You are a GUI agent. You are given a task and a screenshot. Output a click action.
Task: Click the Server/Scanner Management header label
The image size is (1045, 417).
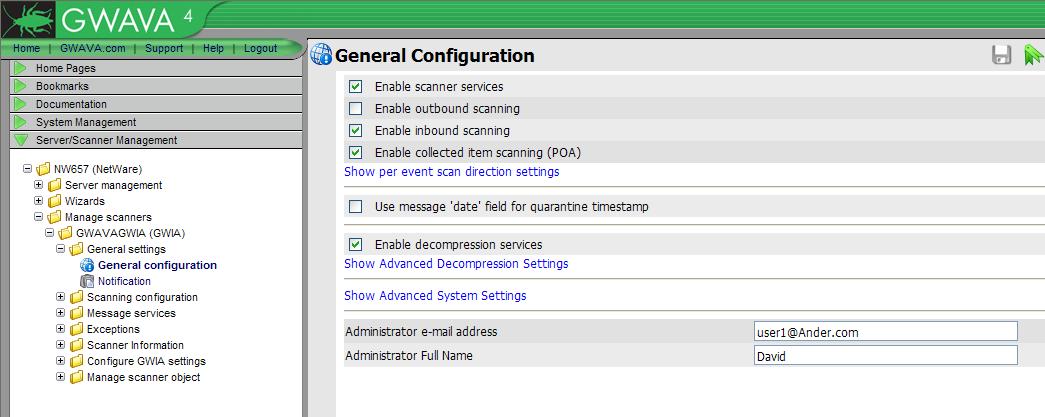click(107, 140)
